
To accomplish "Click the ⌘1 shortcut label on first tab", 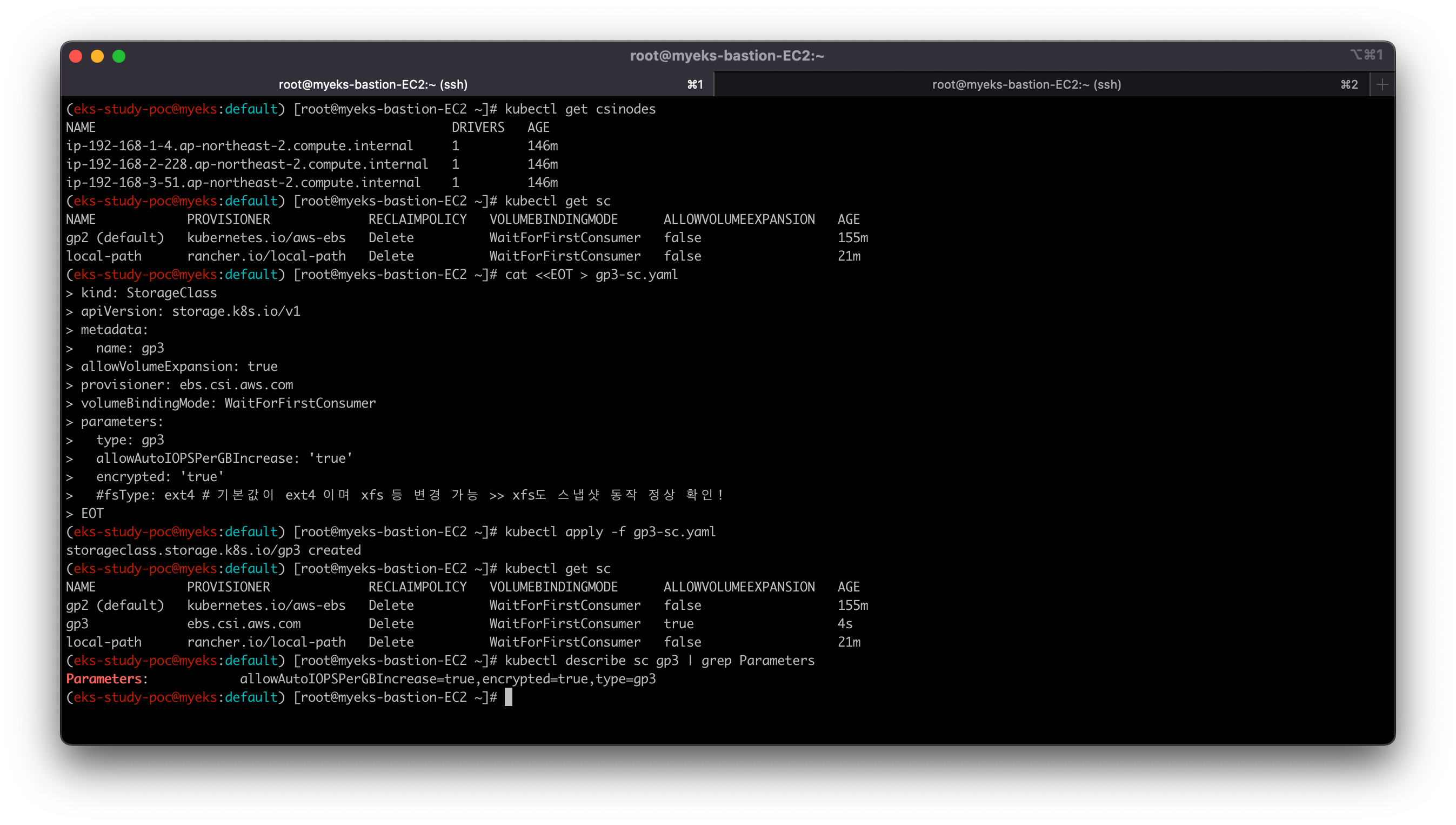I will 695,84.
